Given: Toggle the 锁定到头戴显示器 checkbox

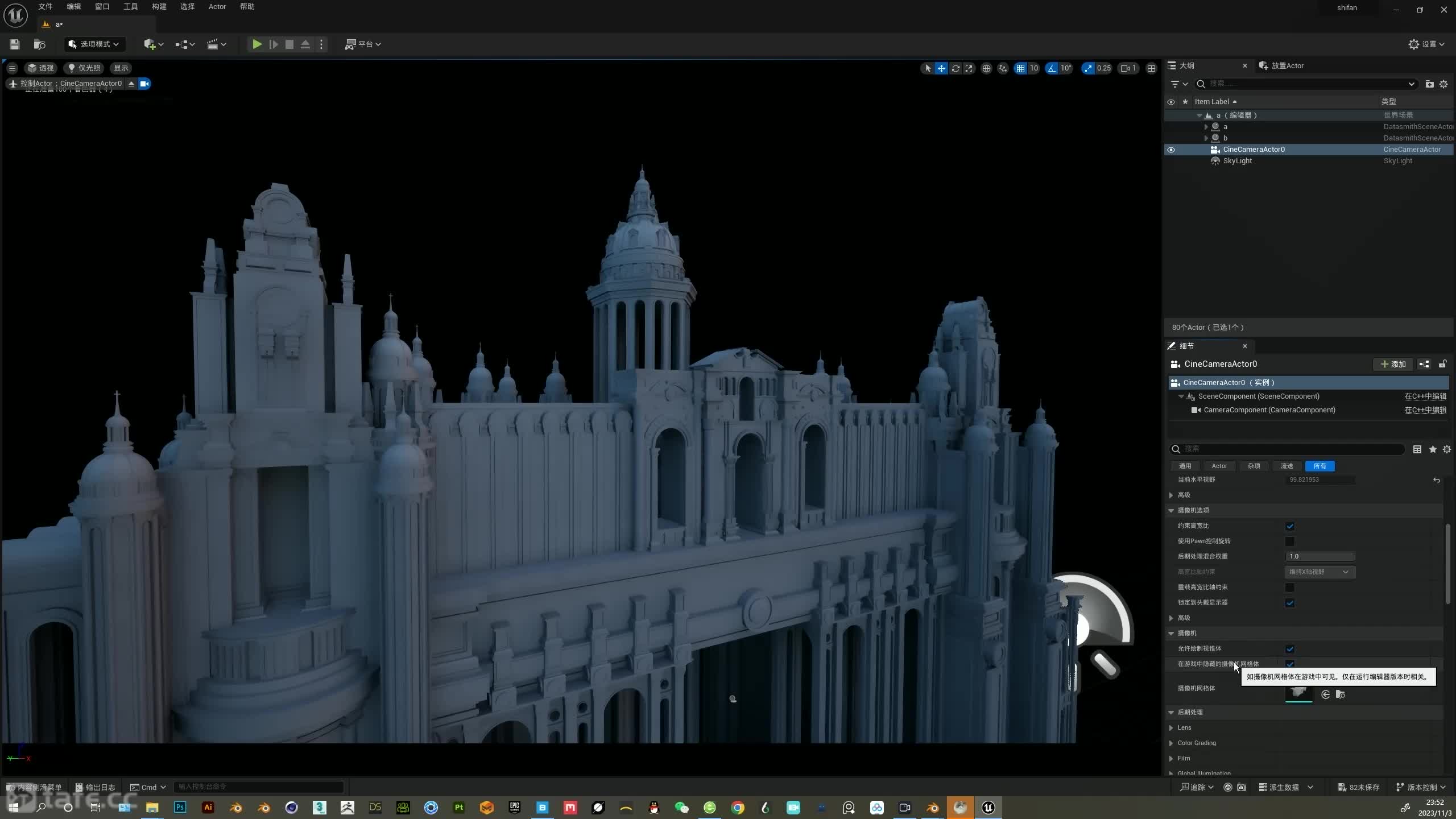Looking at the screenshot, I should pos(1290,603).
